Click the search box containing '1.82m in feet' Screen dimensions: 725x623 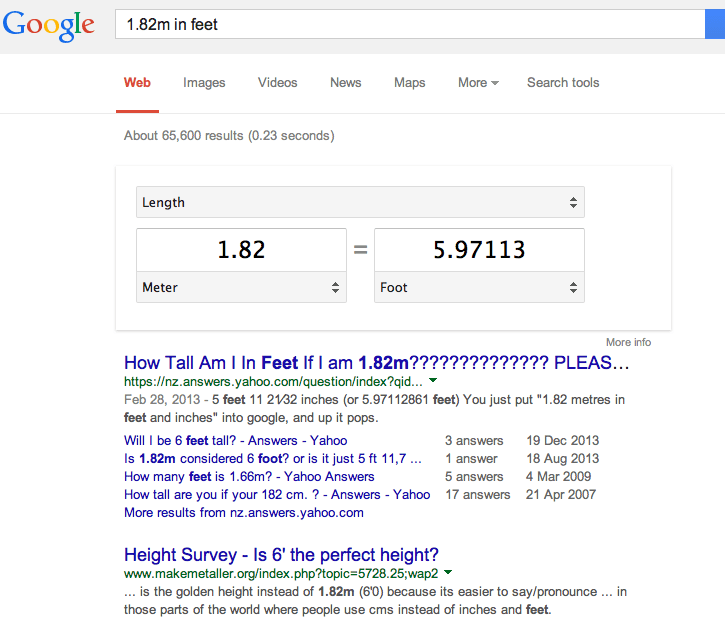410,24
